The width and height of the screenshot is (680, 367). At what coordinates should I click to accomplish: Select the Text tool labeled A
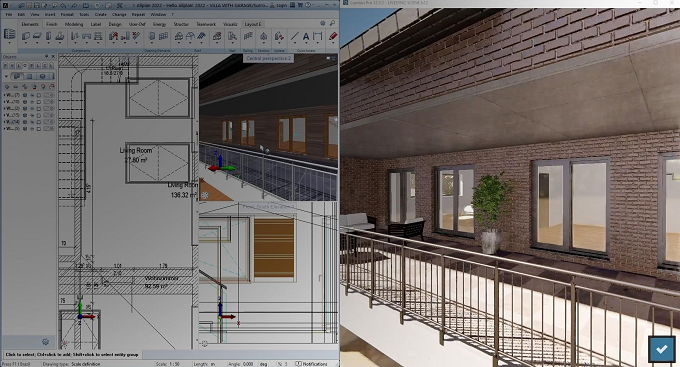306,37
